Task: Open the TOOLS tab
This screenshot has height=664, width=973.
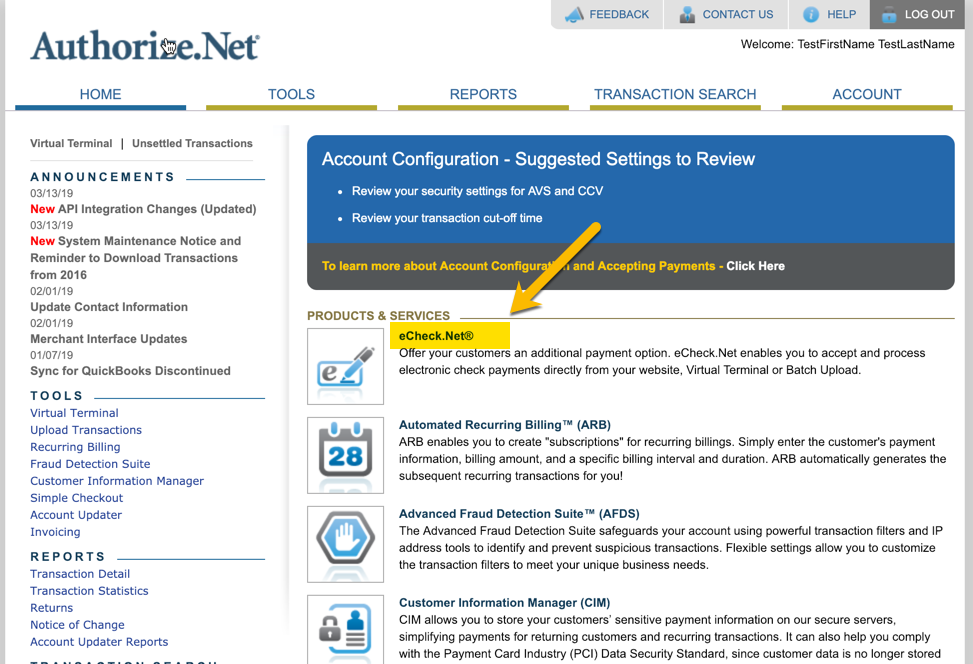Action: [291, 94]
